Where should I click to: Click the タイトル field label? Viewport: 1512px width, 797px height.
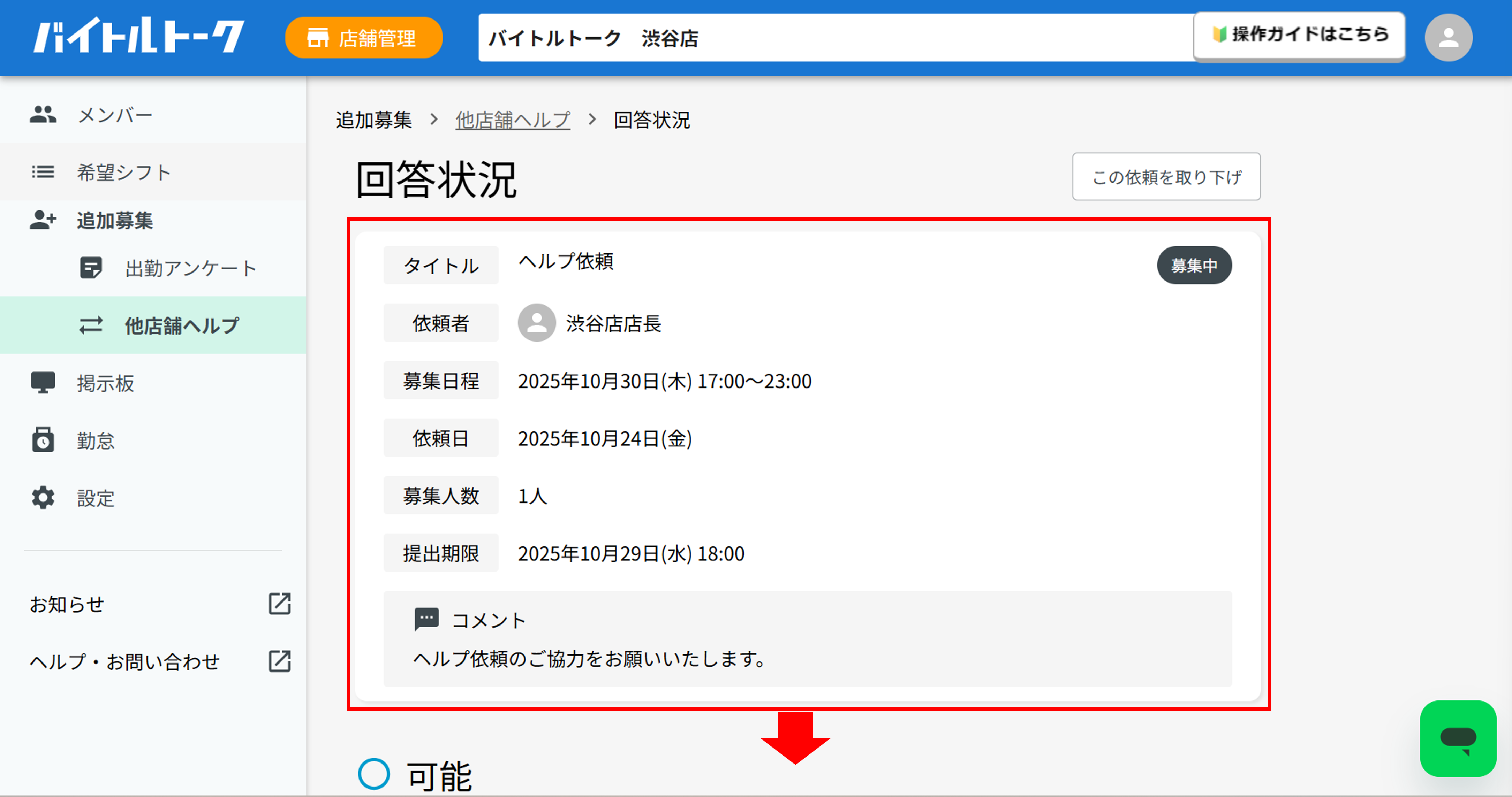pyautogui.click(x=441, y=266)
